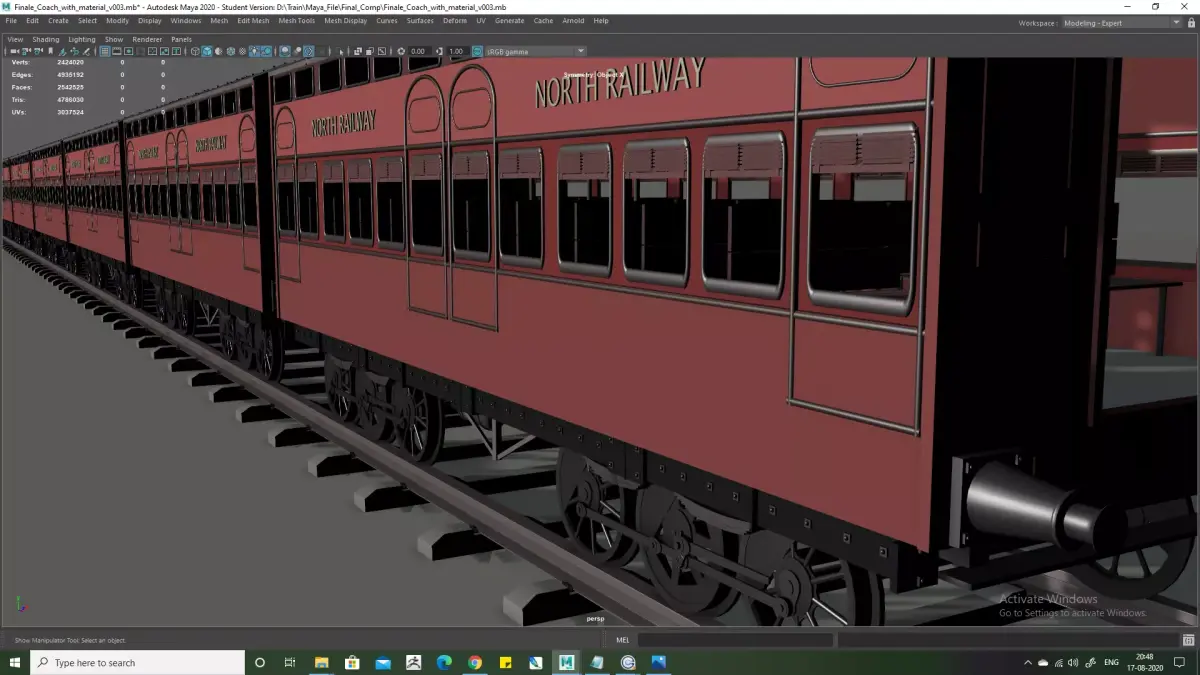Viewport: 1200px width, 675px height.
Task: Toggle the Film Gate display
Action: pos(116,51)
